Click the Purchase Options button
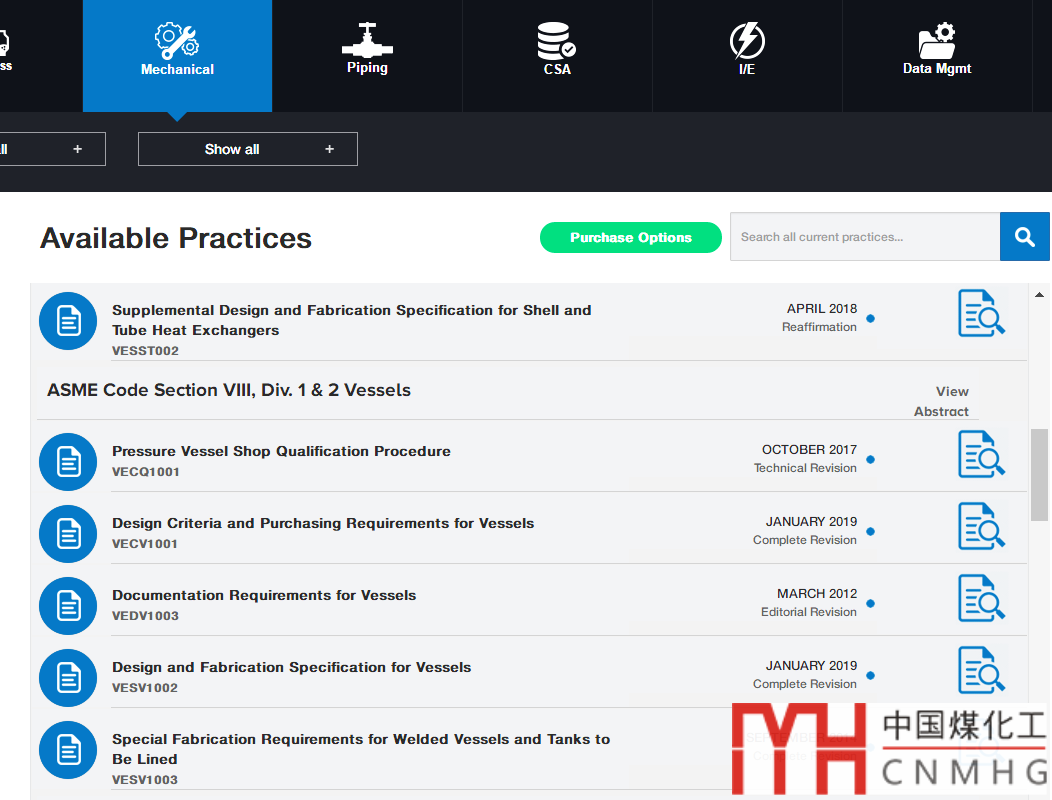 click(631, 238)
